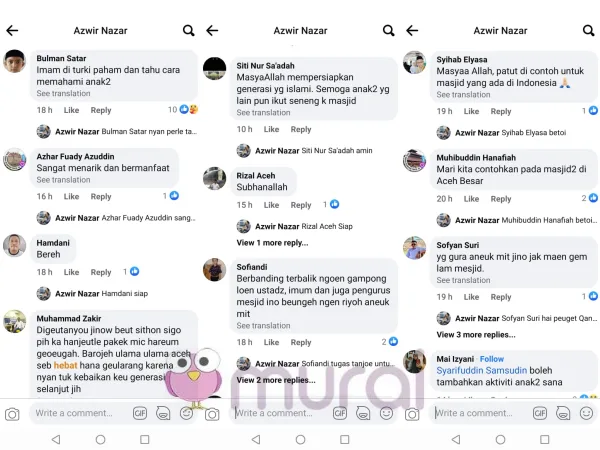Tap the Android home circle in the middle panel
Viewport: 600px width, 450px height.
(x=300, y=439)
